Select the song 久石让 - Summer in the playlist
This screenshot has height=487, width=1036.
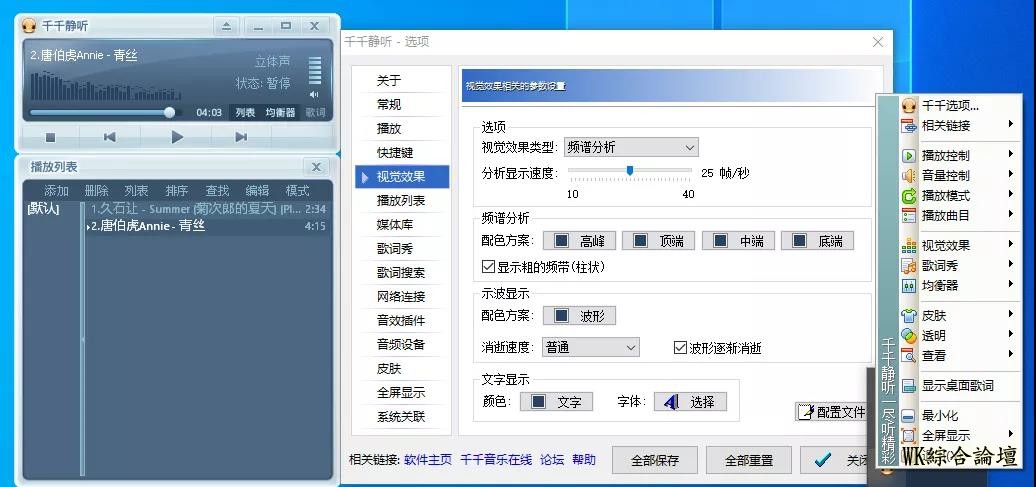(x=207, y=209)
